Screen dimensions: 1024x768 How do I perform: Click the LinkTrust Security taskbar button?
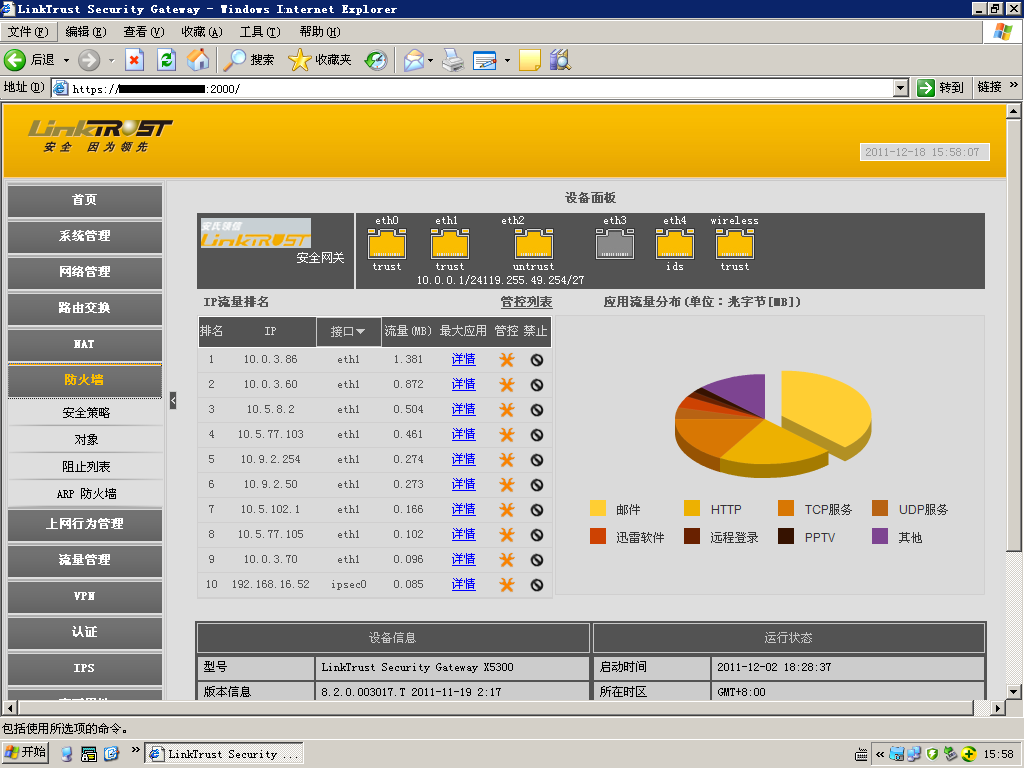pyautogui.click(x=224, y=754)
